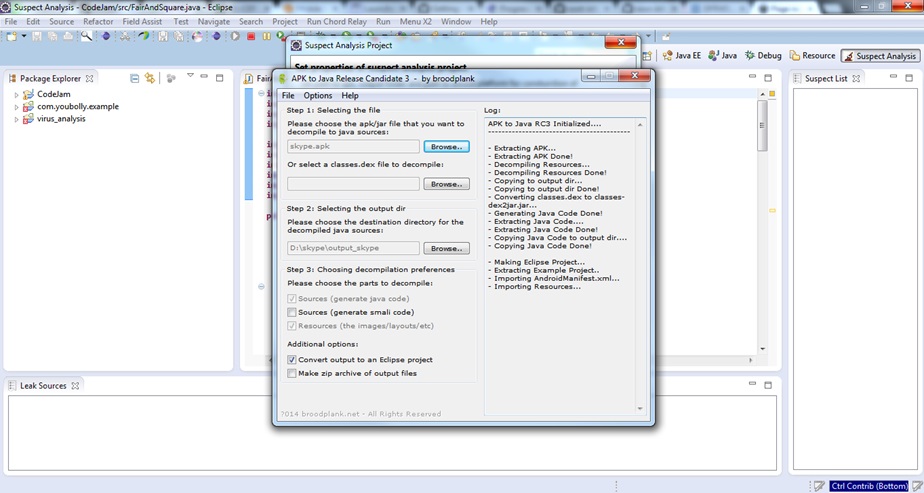
Task: Maximize the Suspect List view
Action: coord(909,78)
